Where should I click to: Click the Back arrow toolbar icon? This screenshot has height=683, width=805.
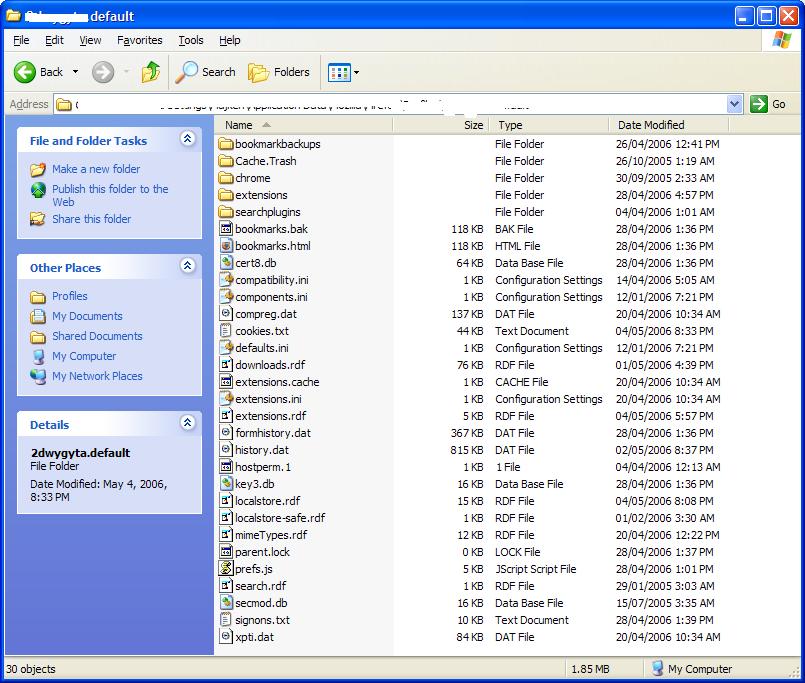[26, 72]
